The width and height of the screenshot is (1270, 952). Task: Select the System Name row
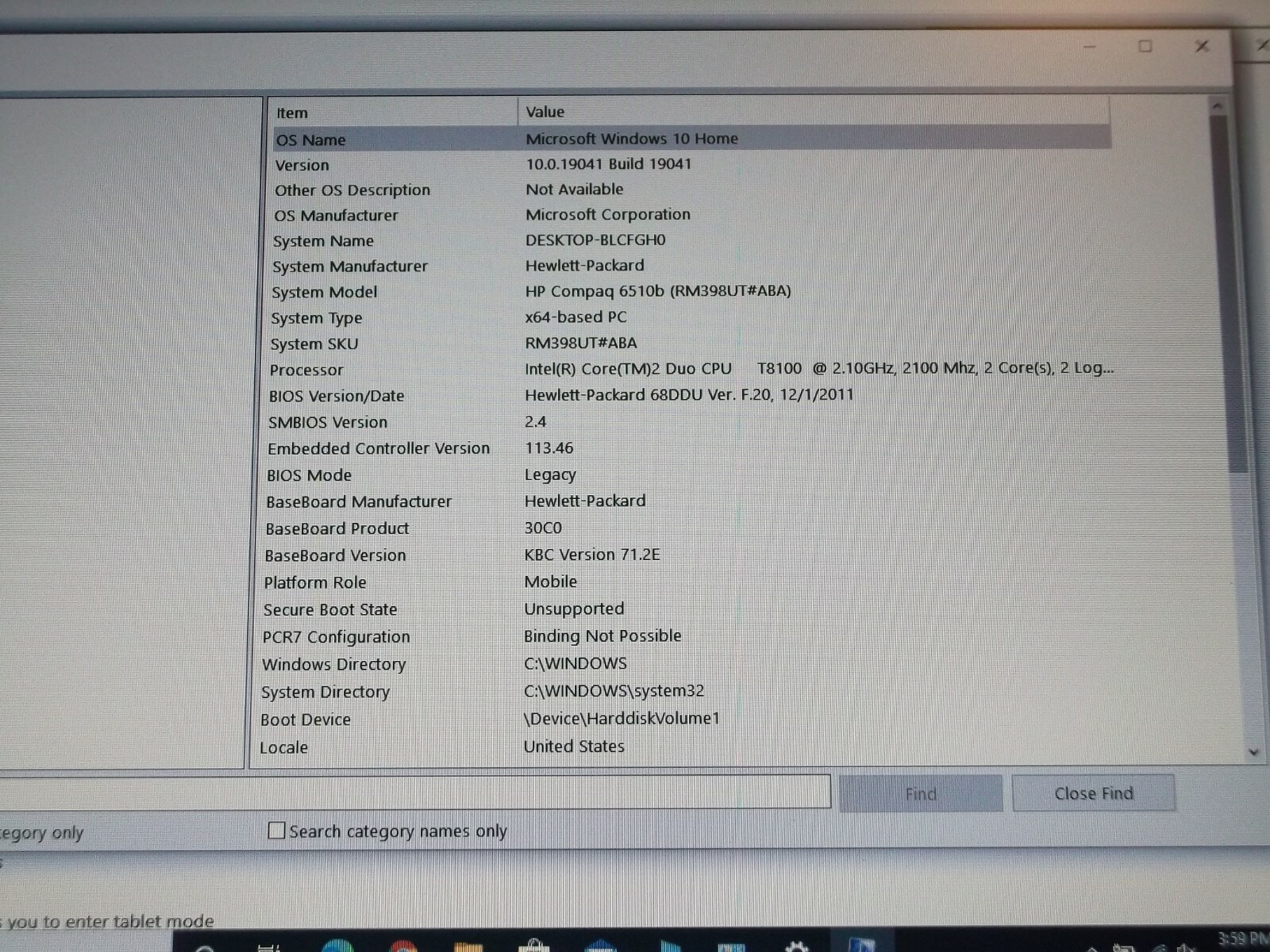691,240
